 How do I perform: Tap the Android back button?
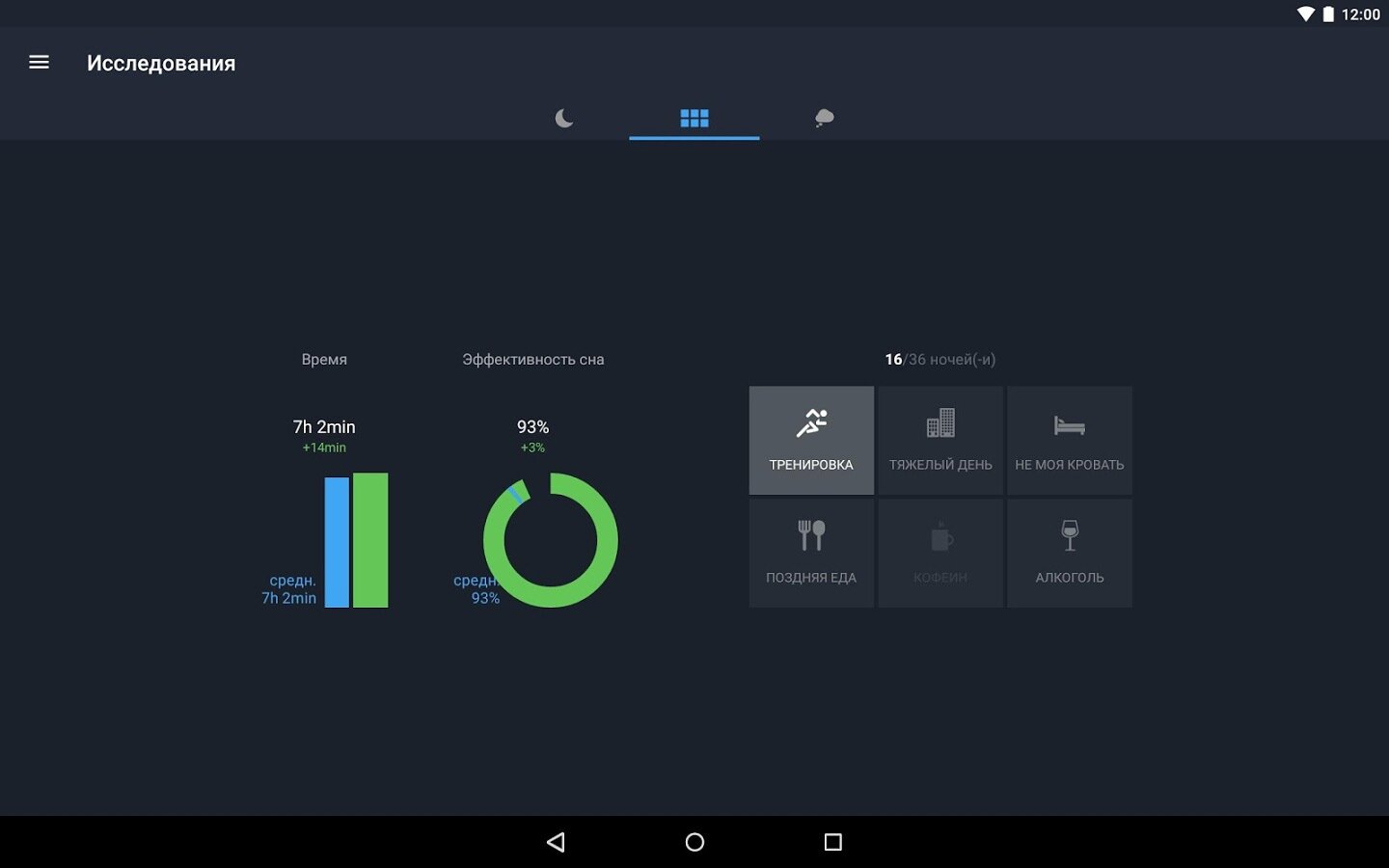point(556,842)
